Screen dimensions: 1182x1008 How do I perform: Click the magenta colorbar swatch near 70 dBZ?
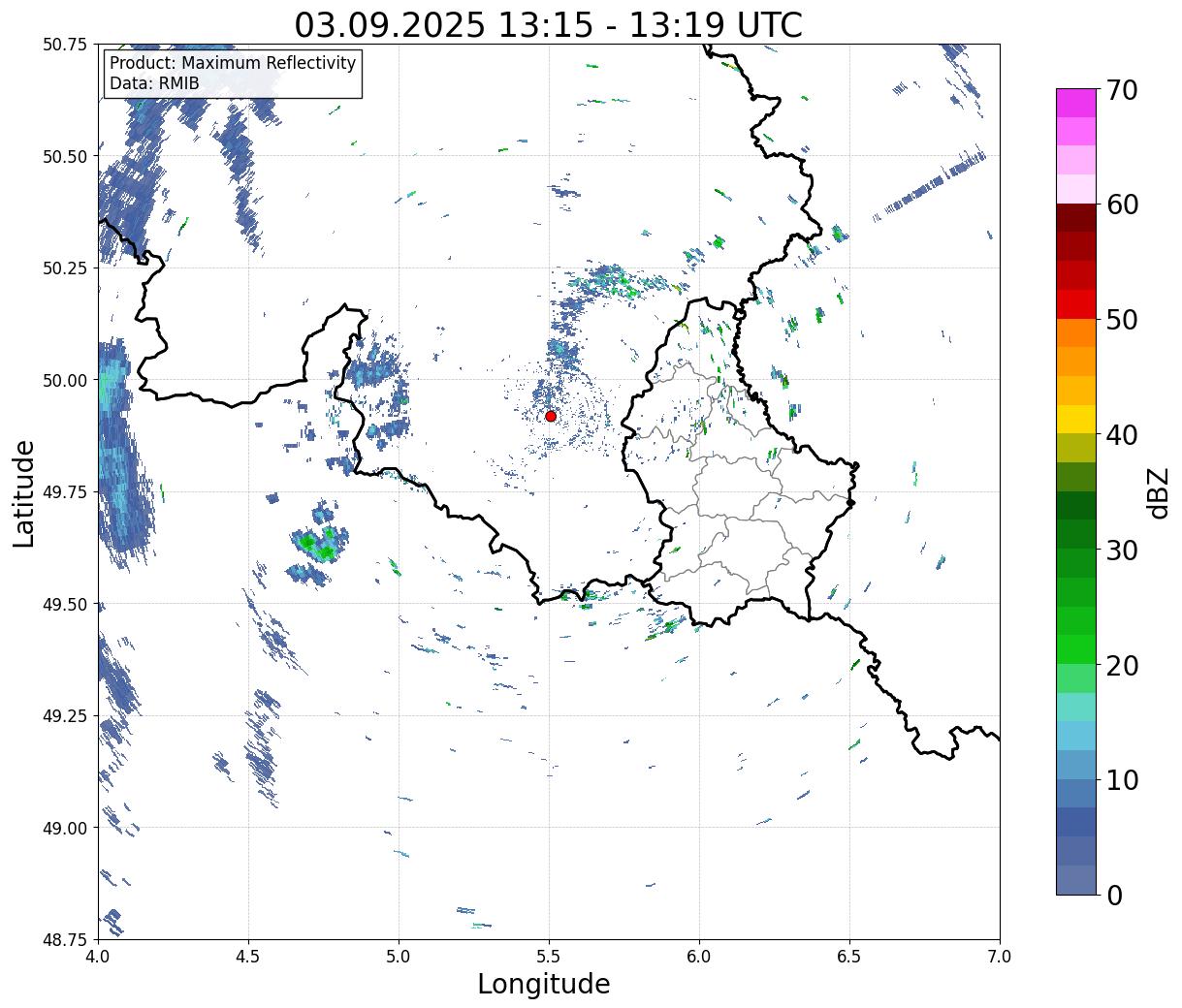1076,103
